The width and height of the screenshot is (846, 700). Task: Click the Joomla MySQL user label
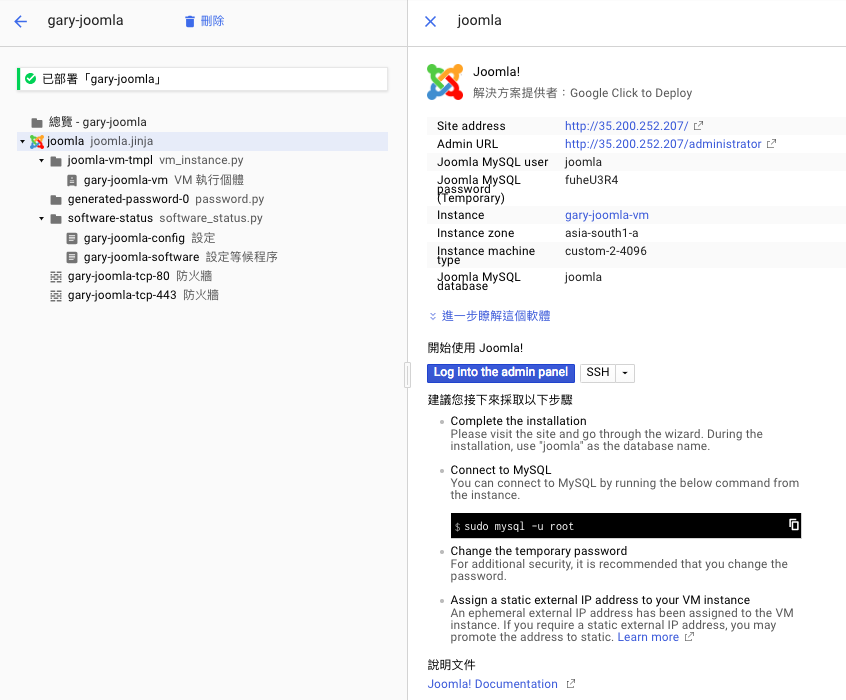(493, 162)
